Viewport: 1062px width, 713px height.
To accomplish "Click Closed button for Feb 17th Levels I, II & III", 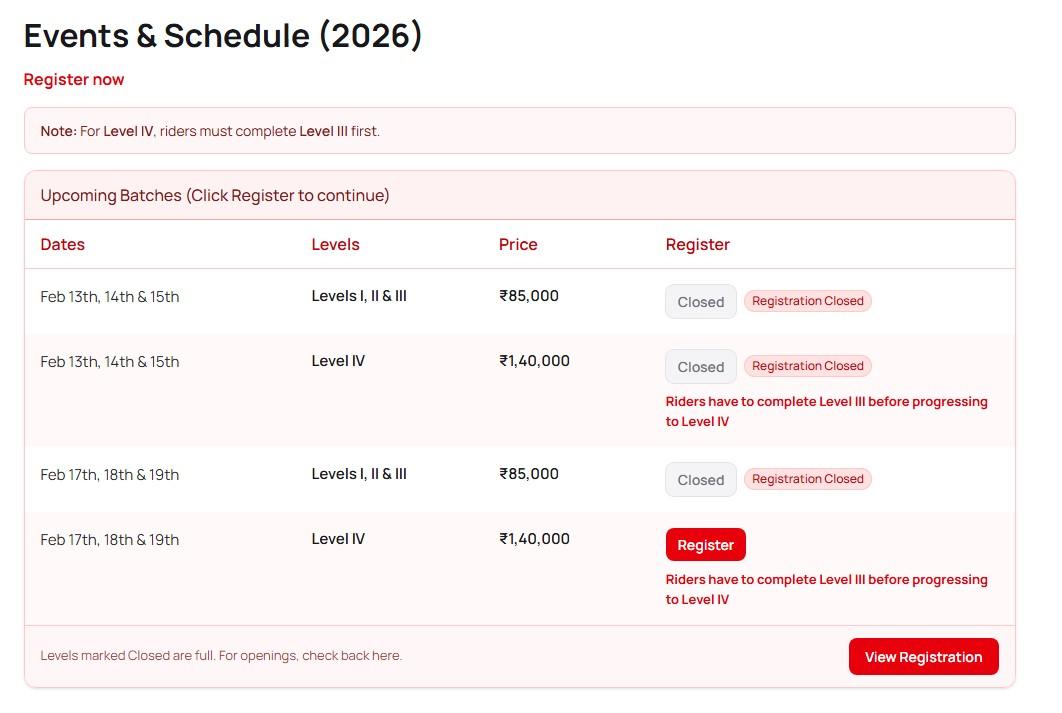I will pyautogui.click(x=700, y=480).
